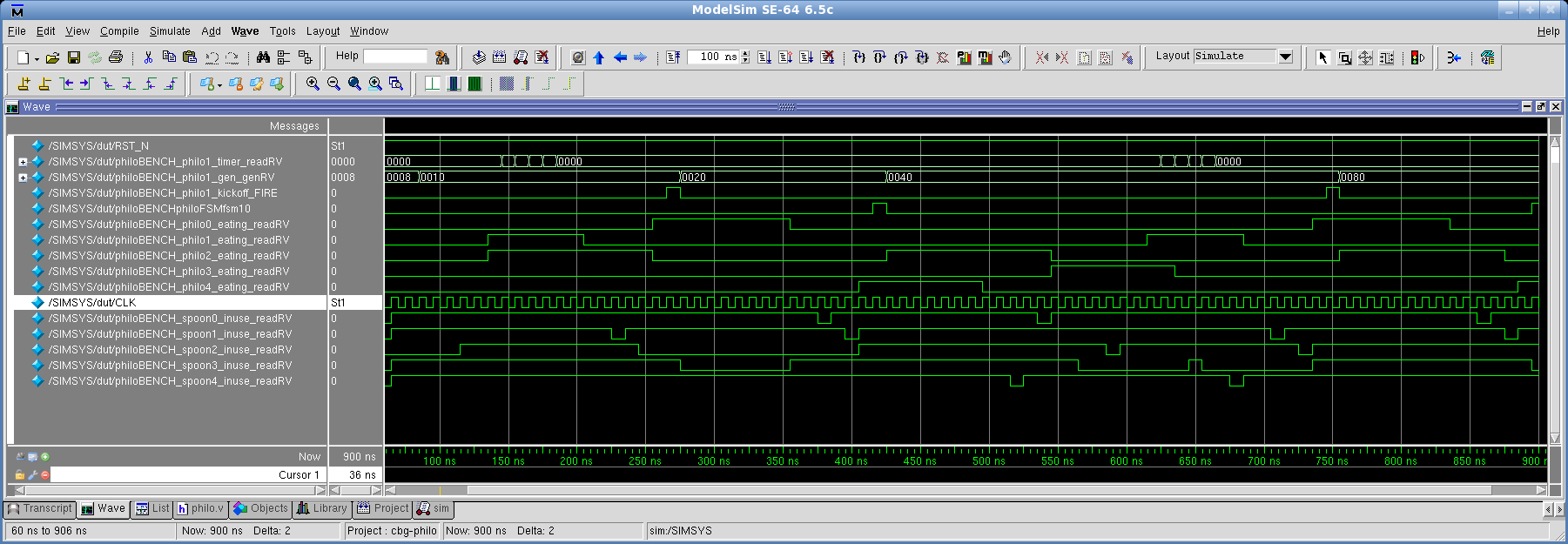Open the Simulate menu
This screenshot has height=544, width=1568.
[x=170, y=31]
